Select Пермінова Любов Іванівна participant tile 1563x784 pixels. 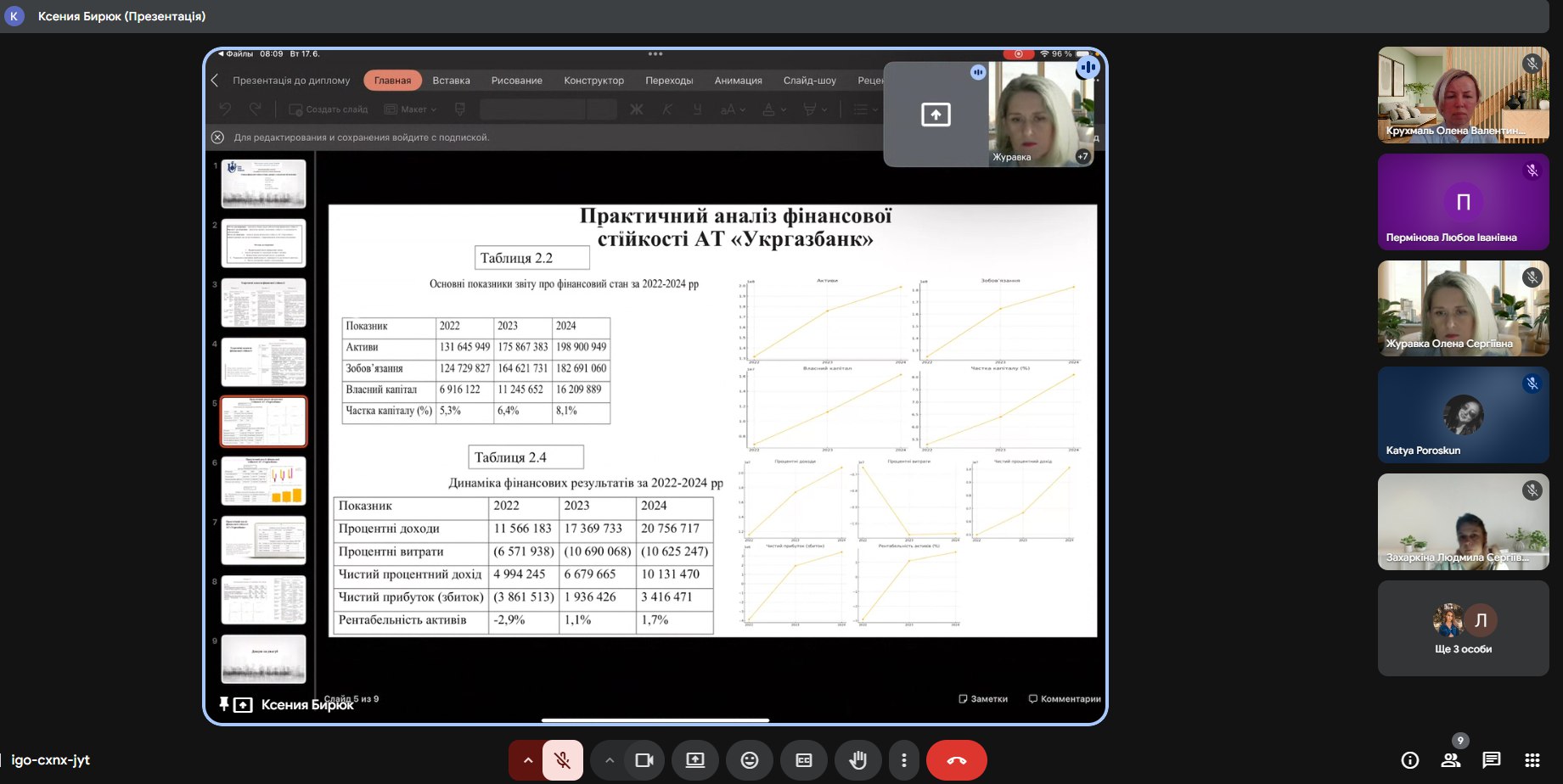point(1464,201)
